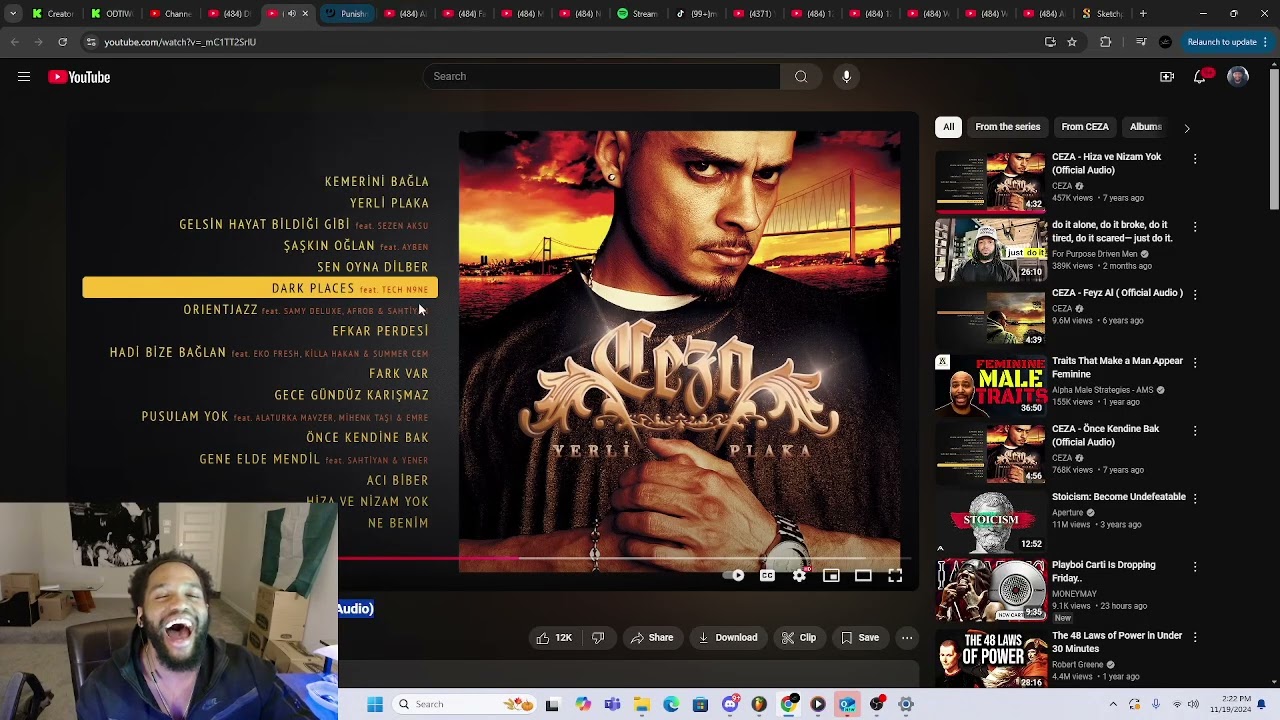This screenshot has height=720, width=1280.
Task: Toggle closed captions CC button
Action: (767, 575)
